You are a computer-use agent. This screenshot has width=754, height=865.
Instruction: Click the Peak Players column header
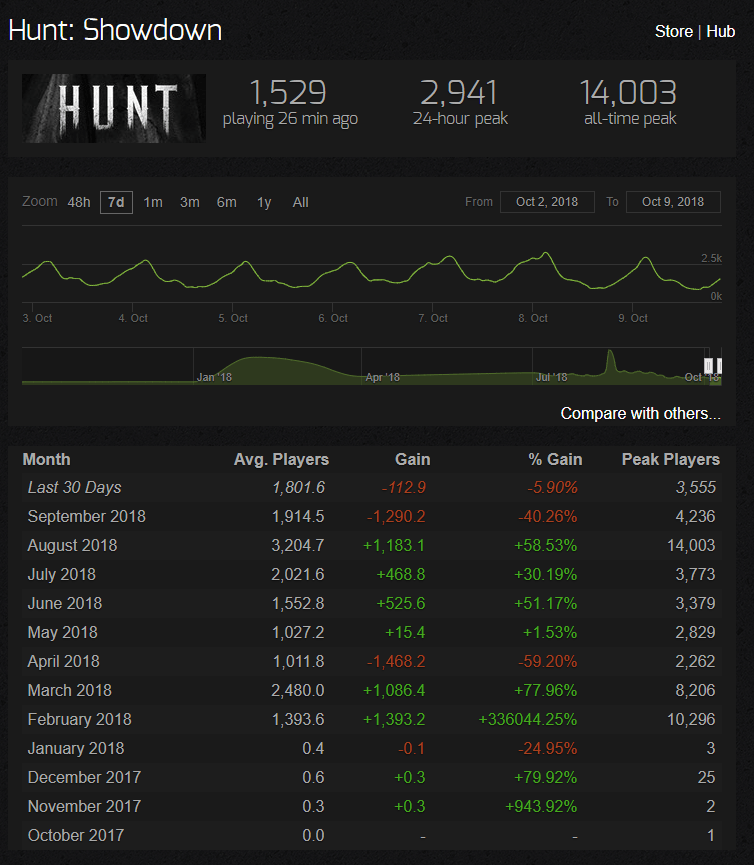point(671,460)
